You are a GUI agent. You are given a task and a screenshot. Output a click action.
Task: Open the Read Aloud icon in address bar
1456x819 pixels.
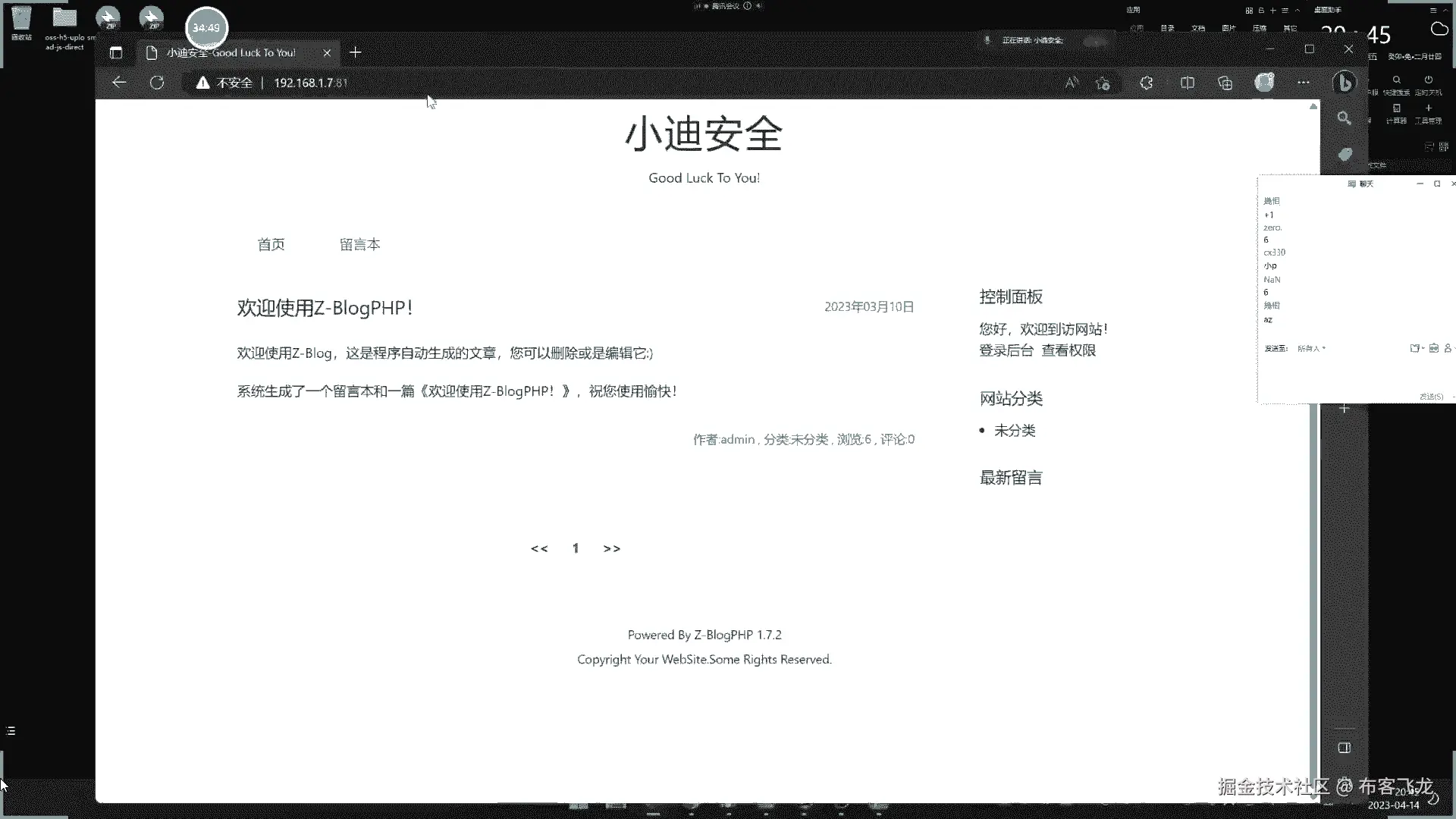tap(1072, 83)
